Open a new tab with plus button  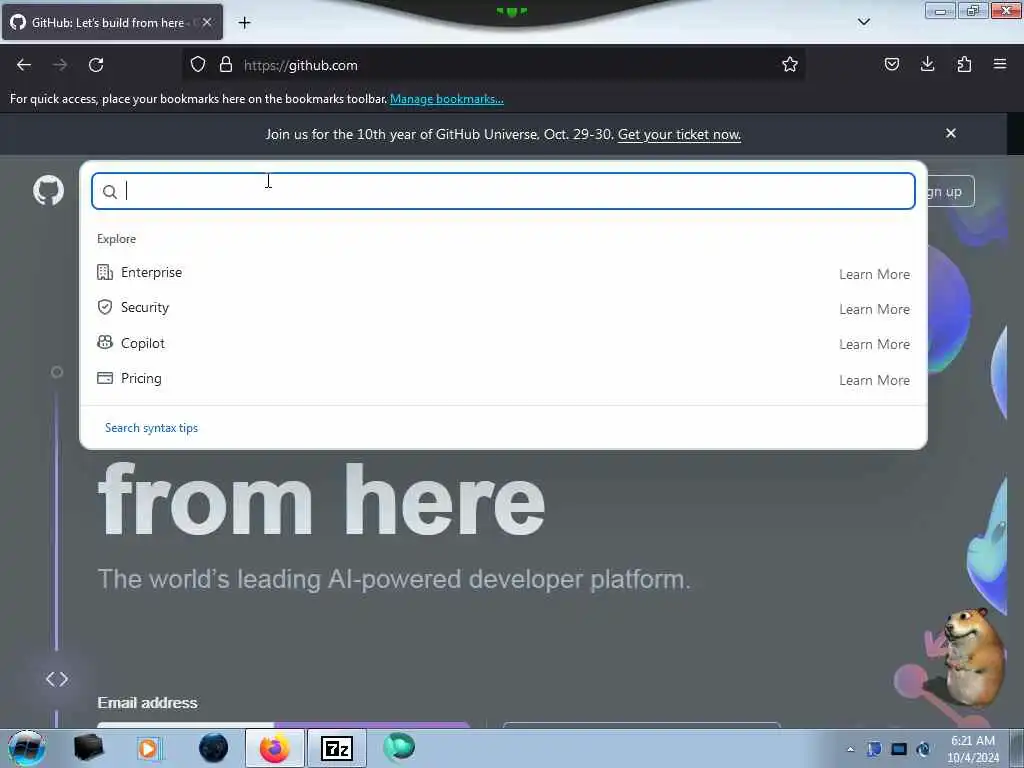244,23
